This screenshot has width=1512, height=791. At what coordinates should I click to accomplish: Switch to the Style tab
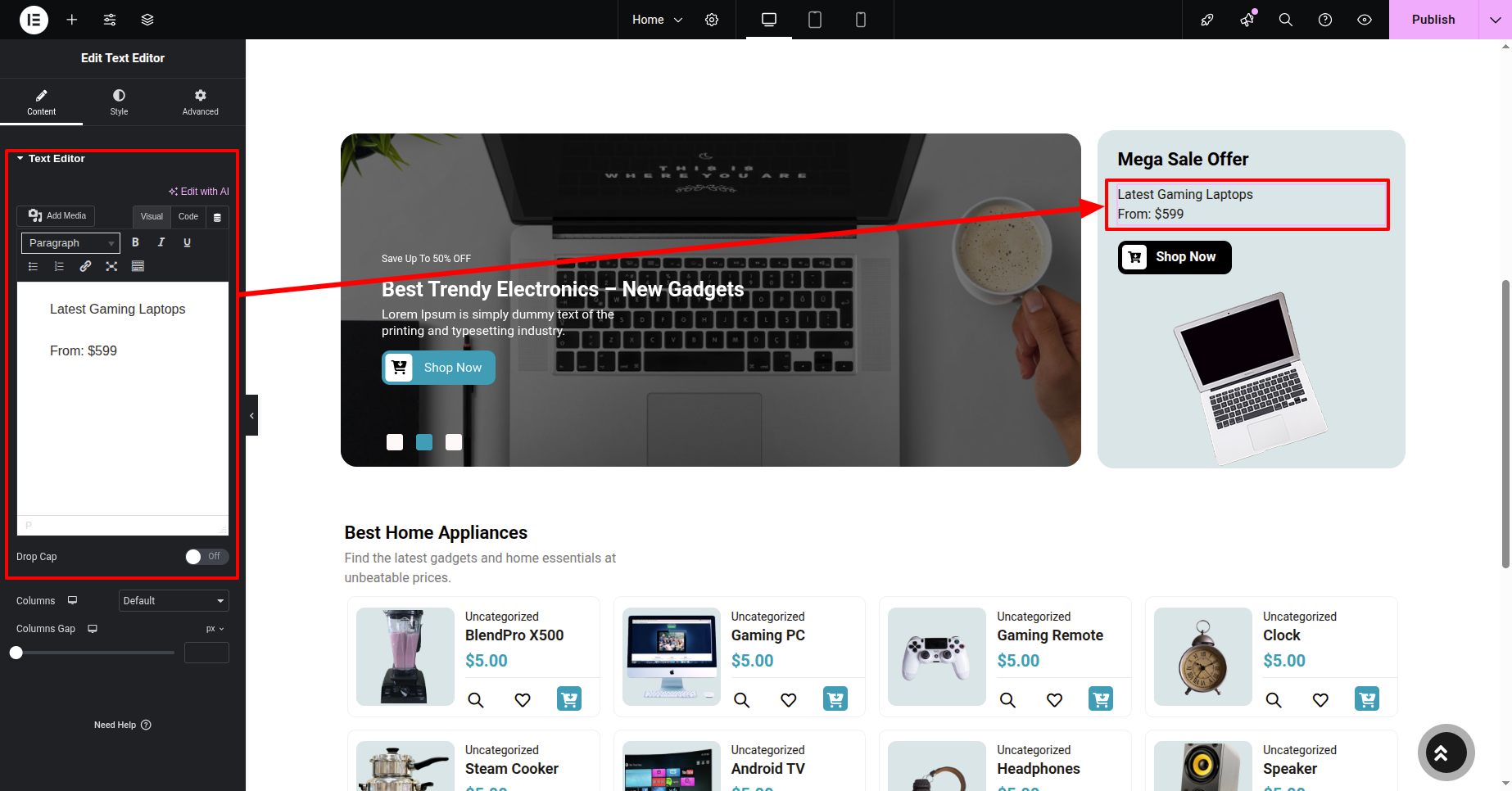pos(119,102)
